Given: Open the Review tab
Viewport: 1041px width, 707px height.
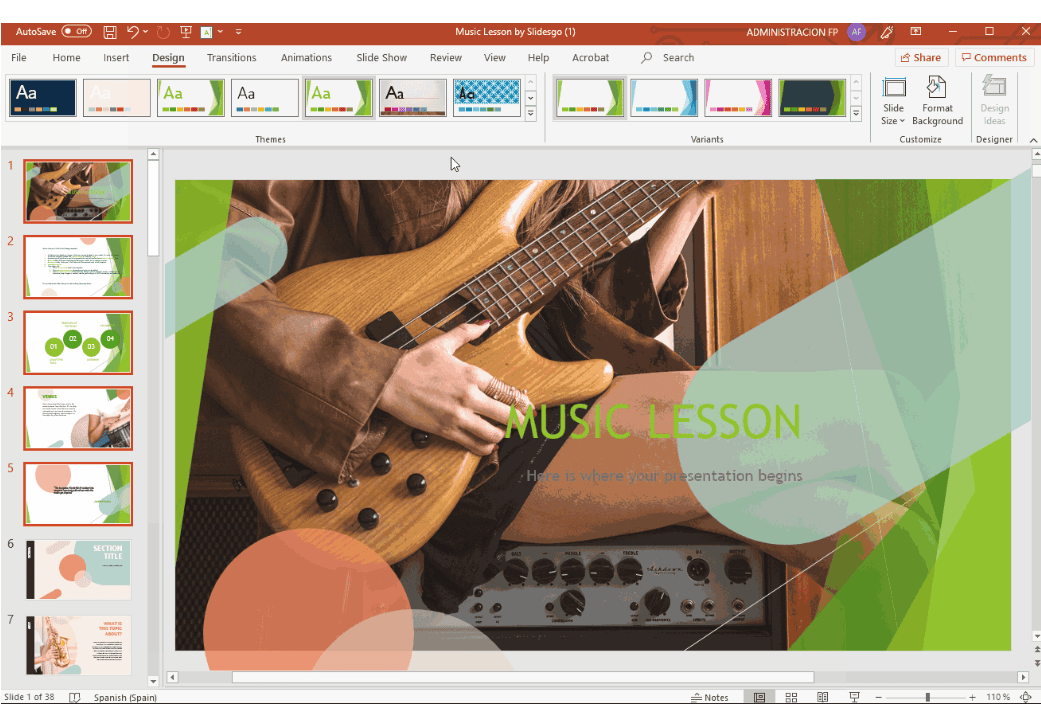Looking at the screenshot, I should [x=445, y=58].
